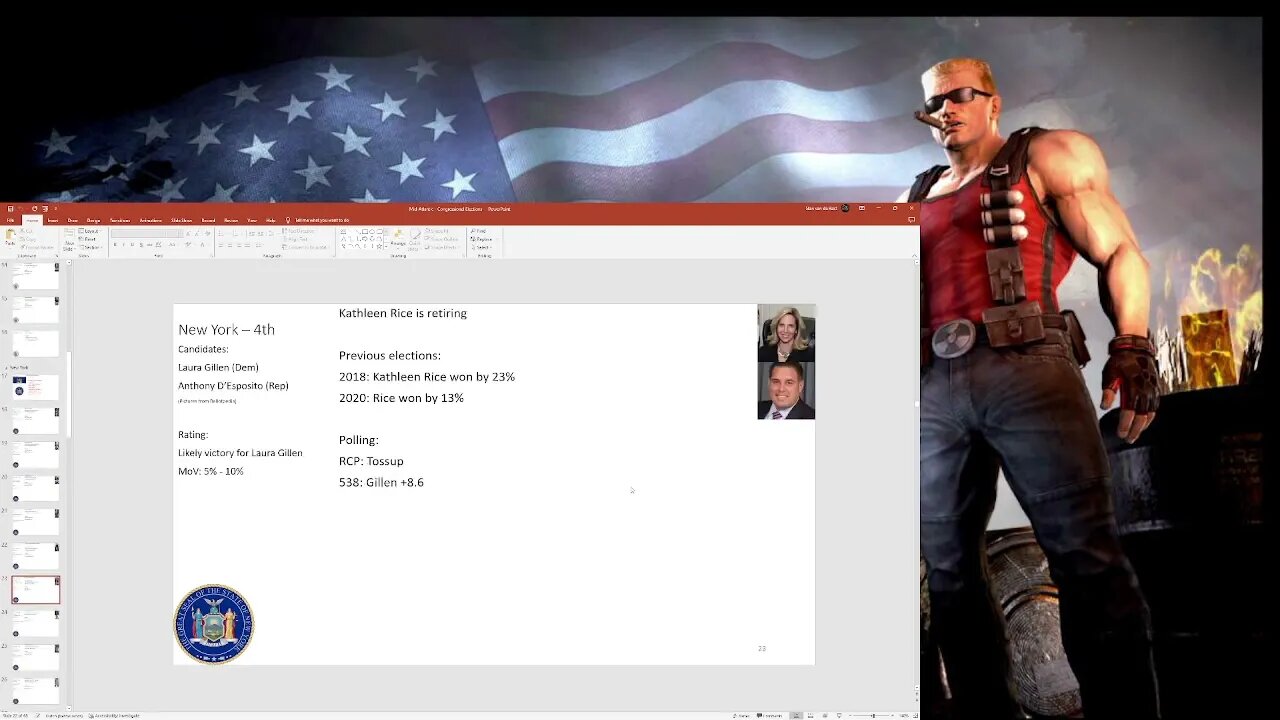Click the Reset slide button

click(x=88, y=239)
